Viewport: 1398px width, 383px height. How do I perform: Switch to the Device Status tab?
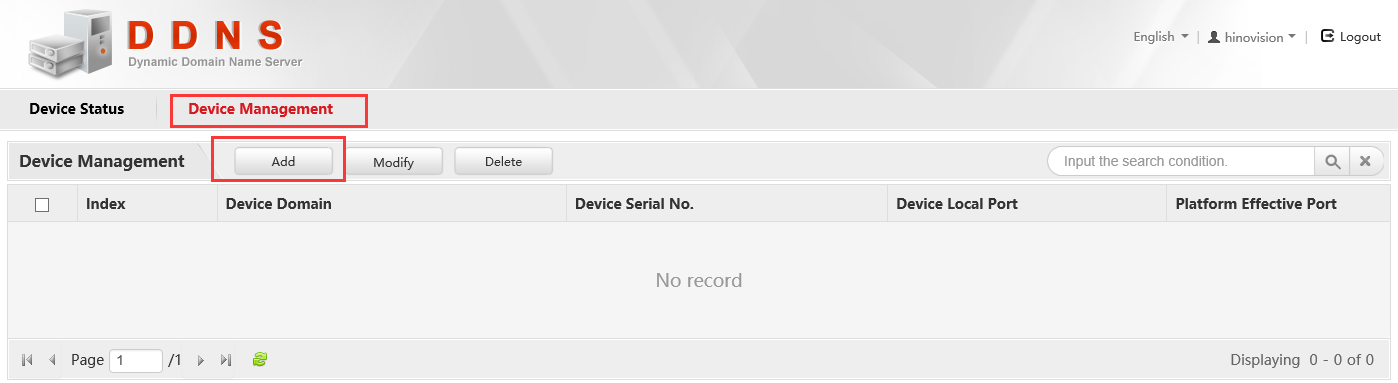point(77,109)
